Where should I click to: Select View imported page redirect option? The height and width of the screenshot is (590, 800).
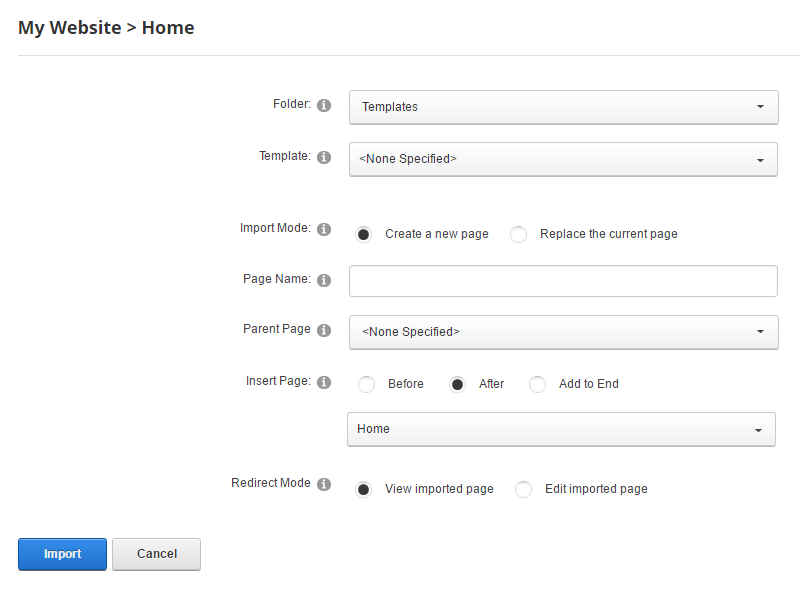pos(364,489)
